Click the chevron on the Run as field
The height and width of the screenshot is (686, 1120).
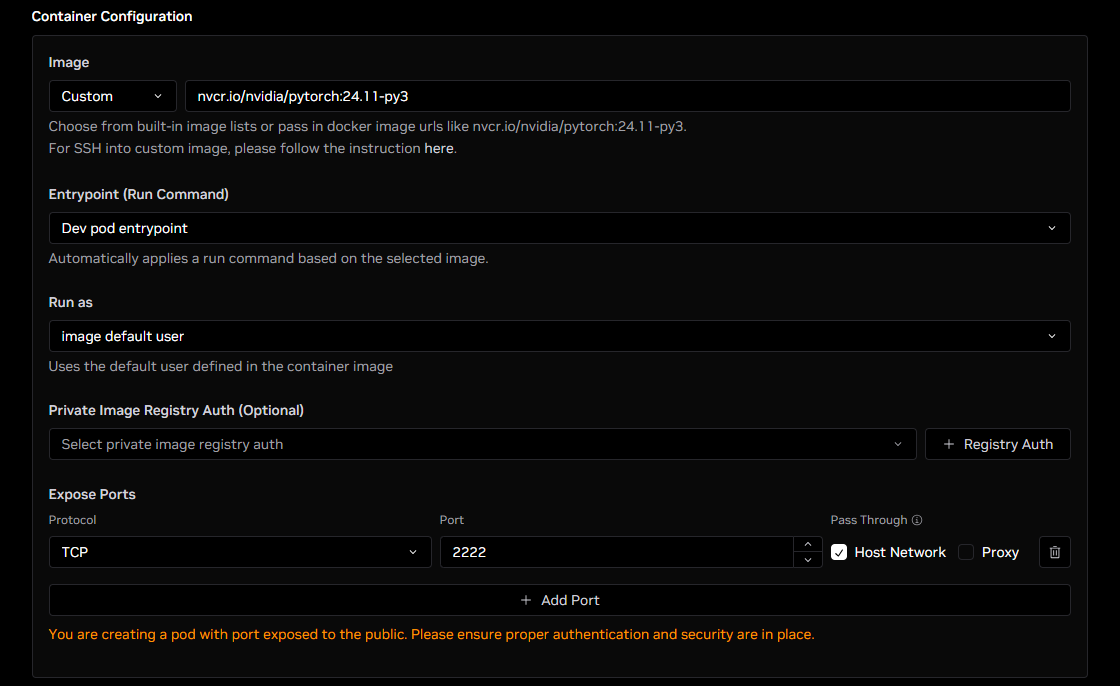[1052, 335]
